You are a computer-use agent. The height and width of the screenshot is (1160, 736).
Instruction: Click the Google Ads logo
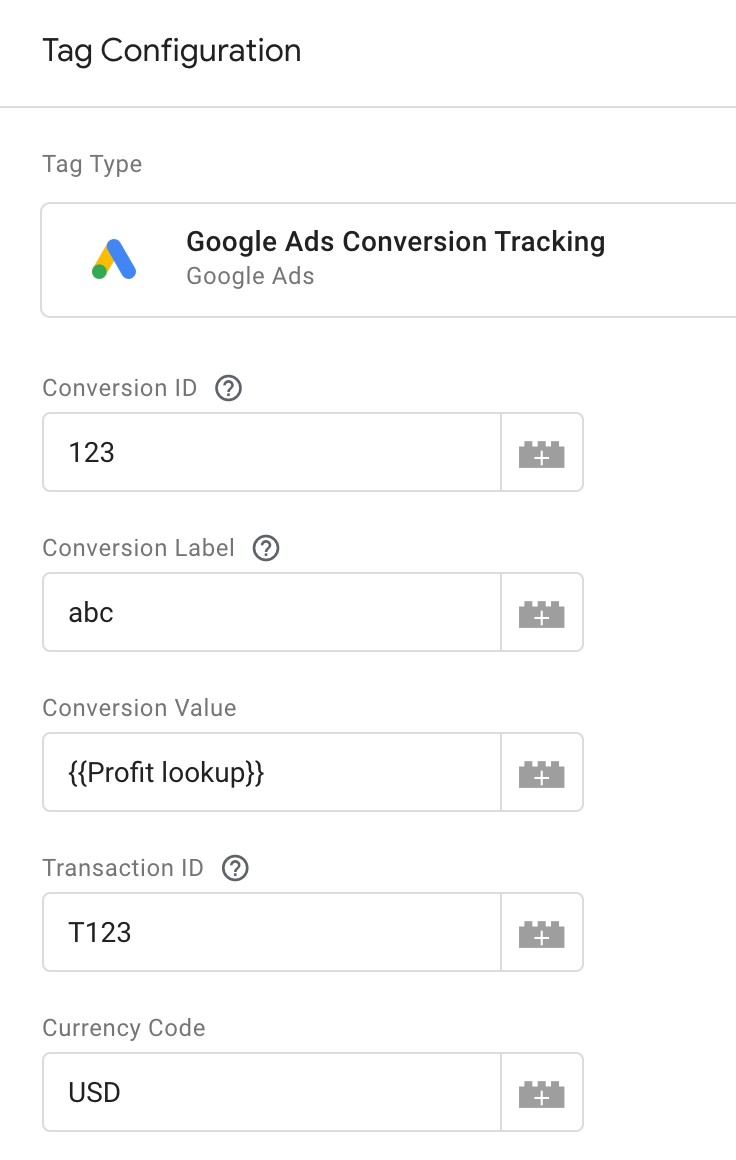[113, 259]
